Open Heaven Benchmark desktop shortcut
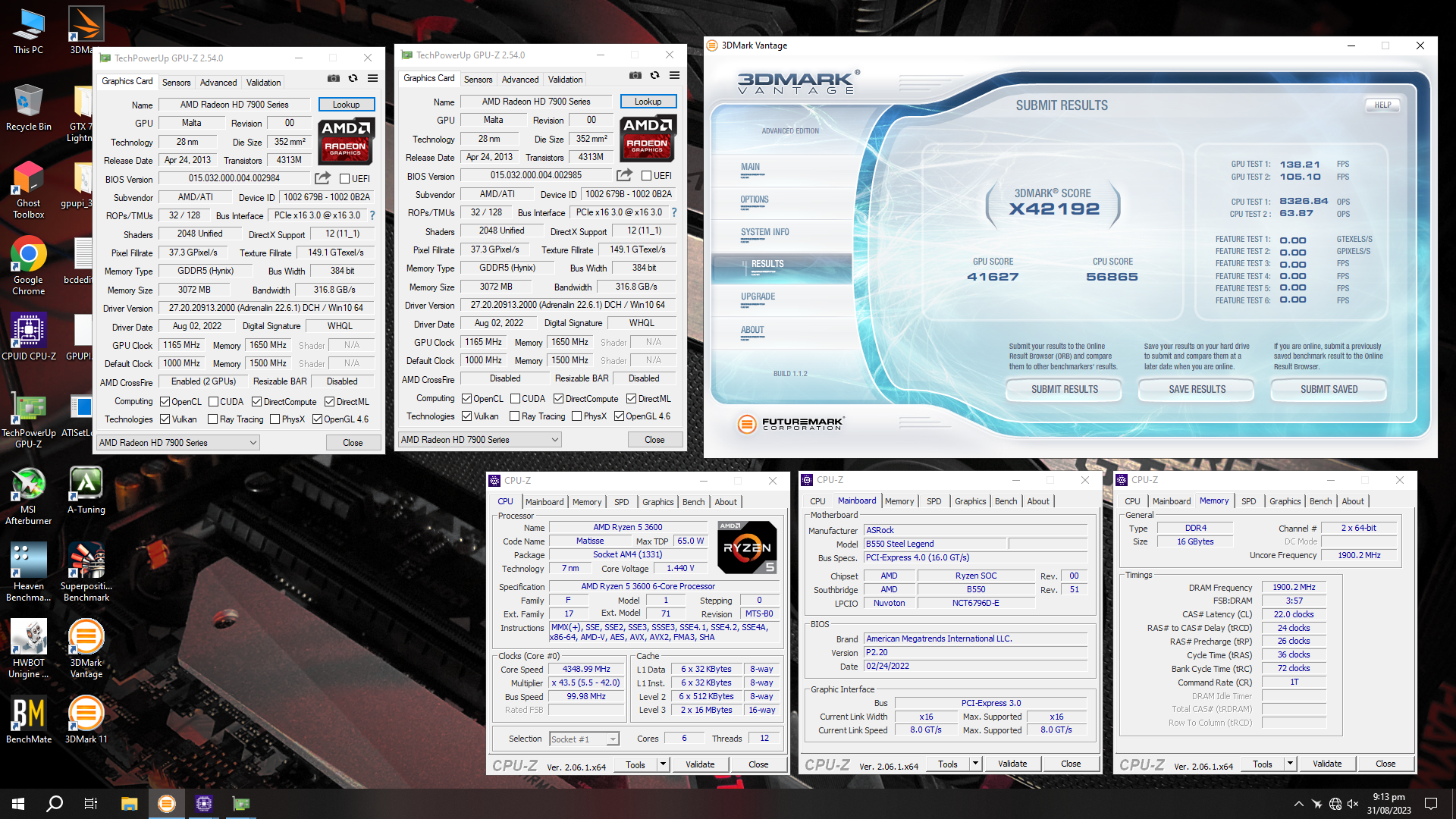The width and height of the screenshot is (1456, 819). point(29,573)
